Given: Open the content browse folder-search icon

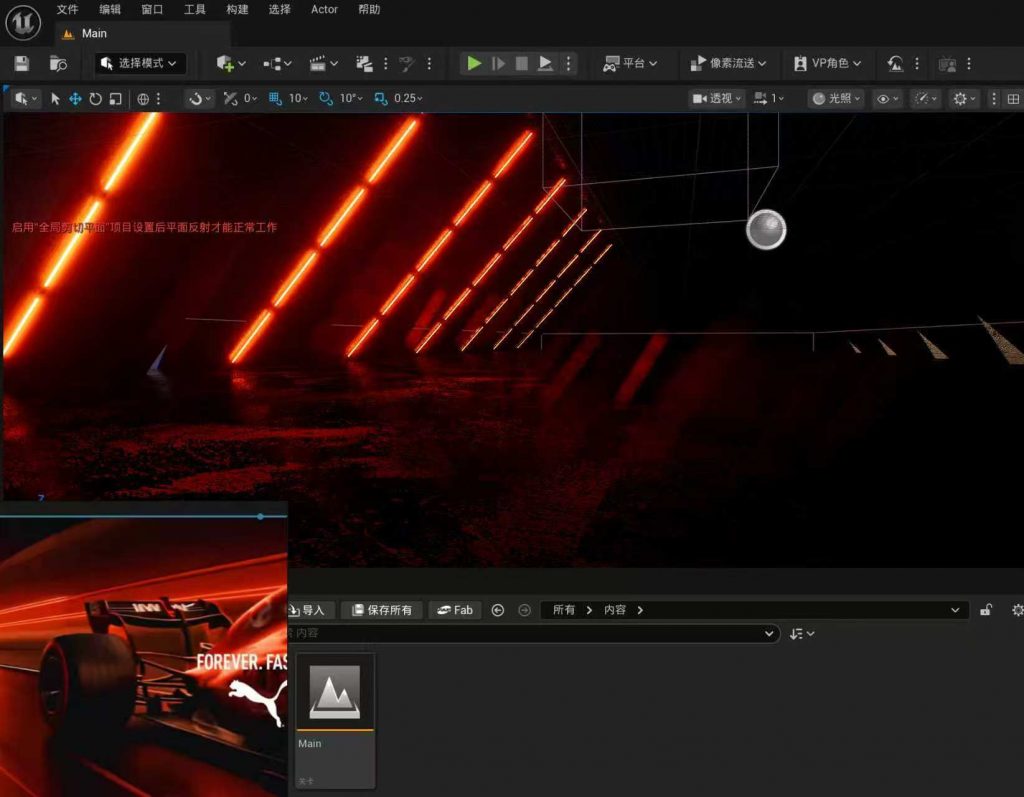Looking at the screenshot, I should pyautogui.click(x=58, y=63).
